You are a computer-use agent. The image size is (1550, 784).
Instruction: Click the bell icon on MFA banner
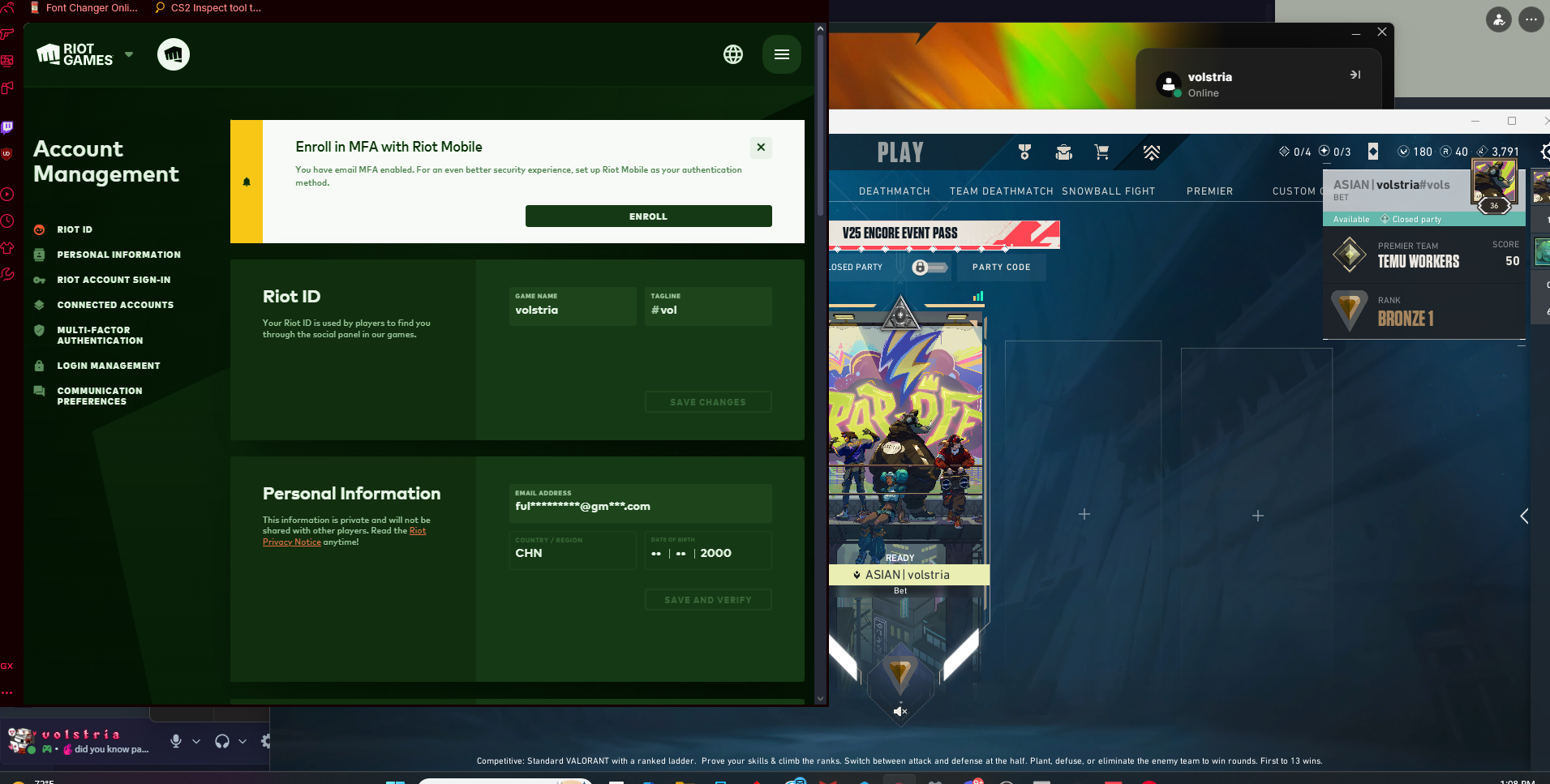[247, 182]
